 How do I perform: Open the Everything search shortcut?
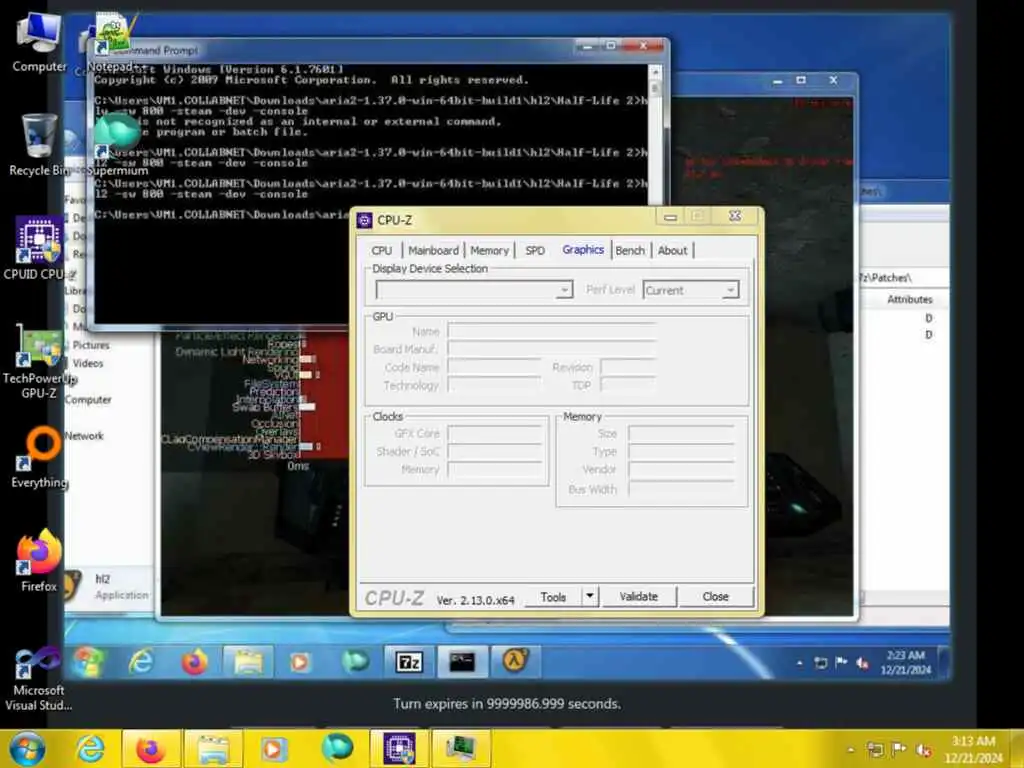[x=39, y=456]
